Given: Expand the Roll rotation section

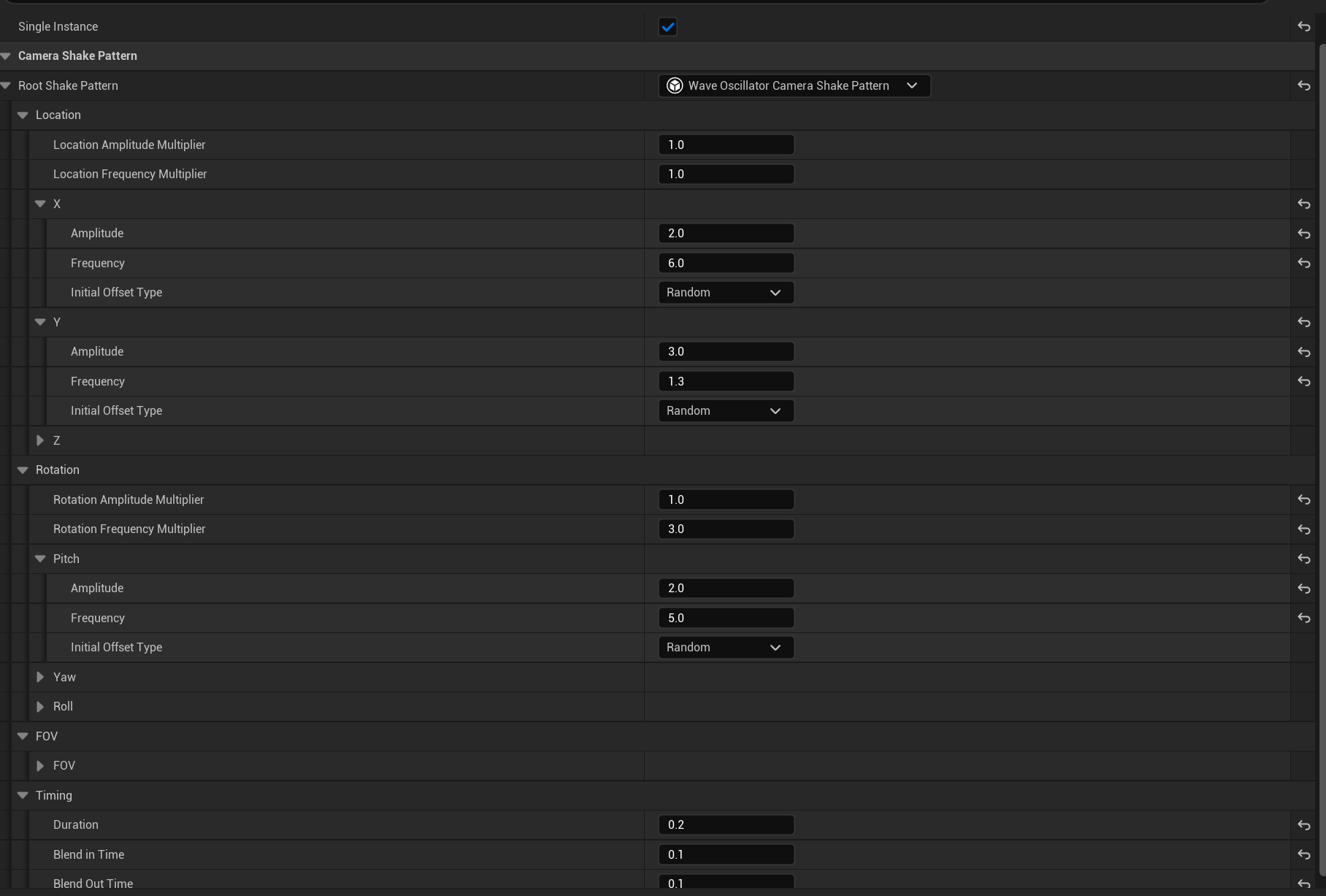Looking at the screenshot, I should [x=40, y=707].
